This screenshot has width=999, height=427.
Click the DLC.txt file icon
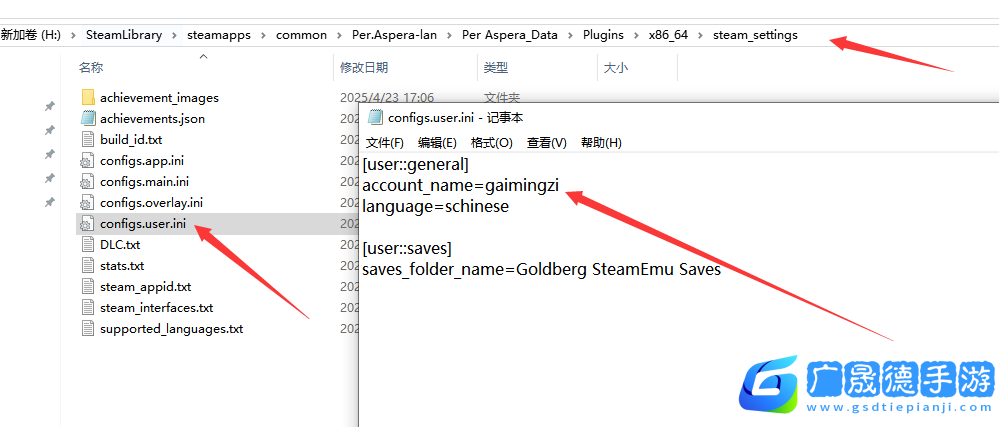click(x=86, y=245)
